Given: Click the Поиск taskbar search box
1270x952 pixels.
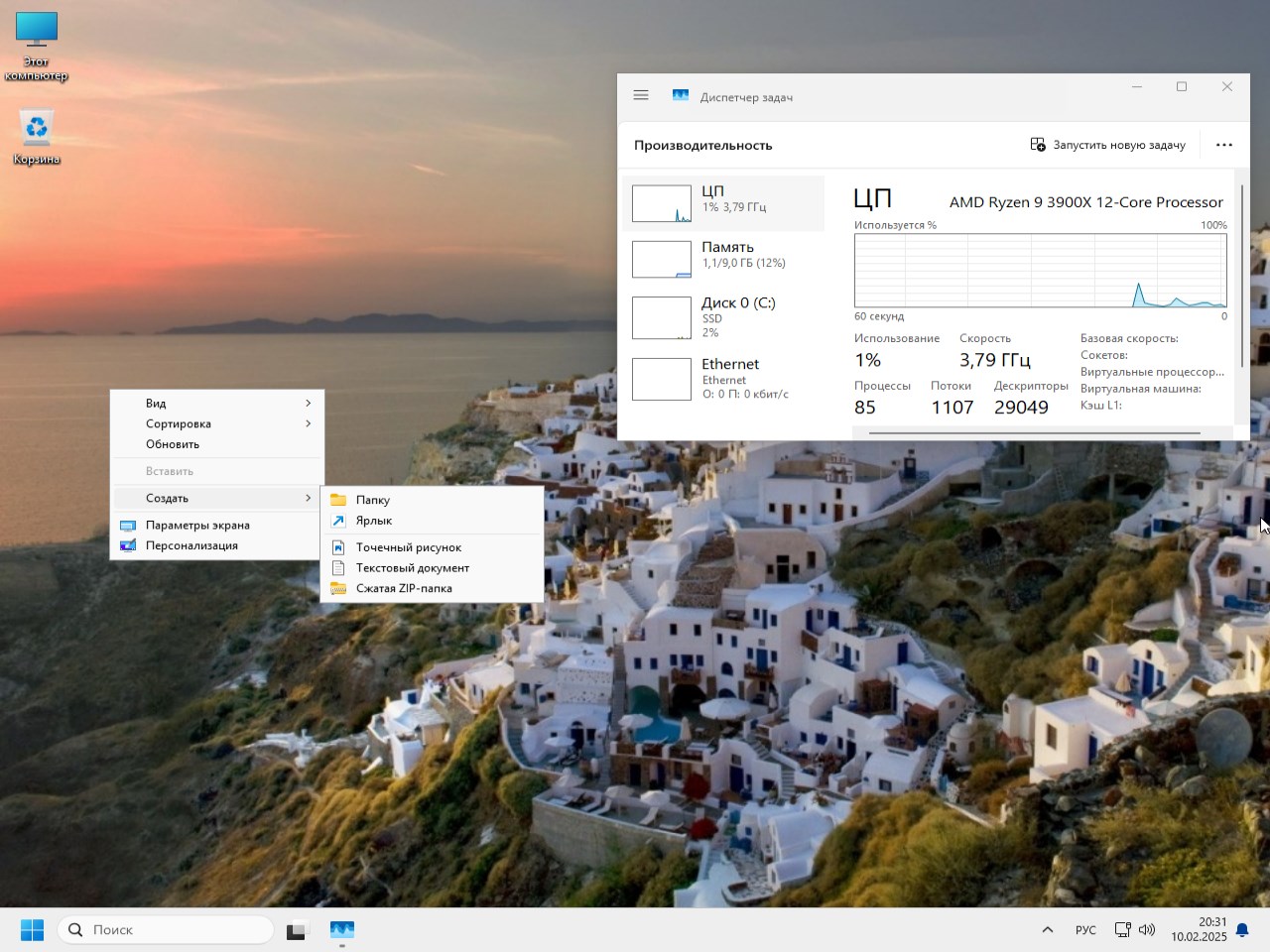Looking at the screenshot, I should 166,930.
